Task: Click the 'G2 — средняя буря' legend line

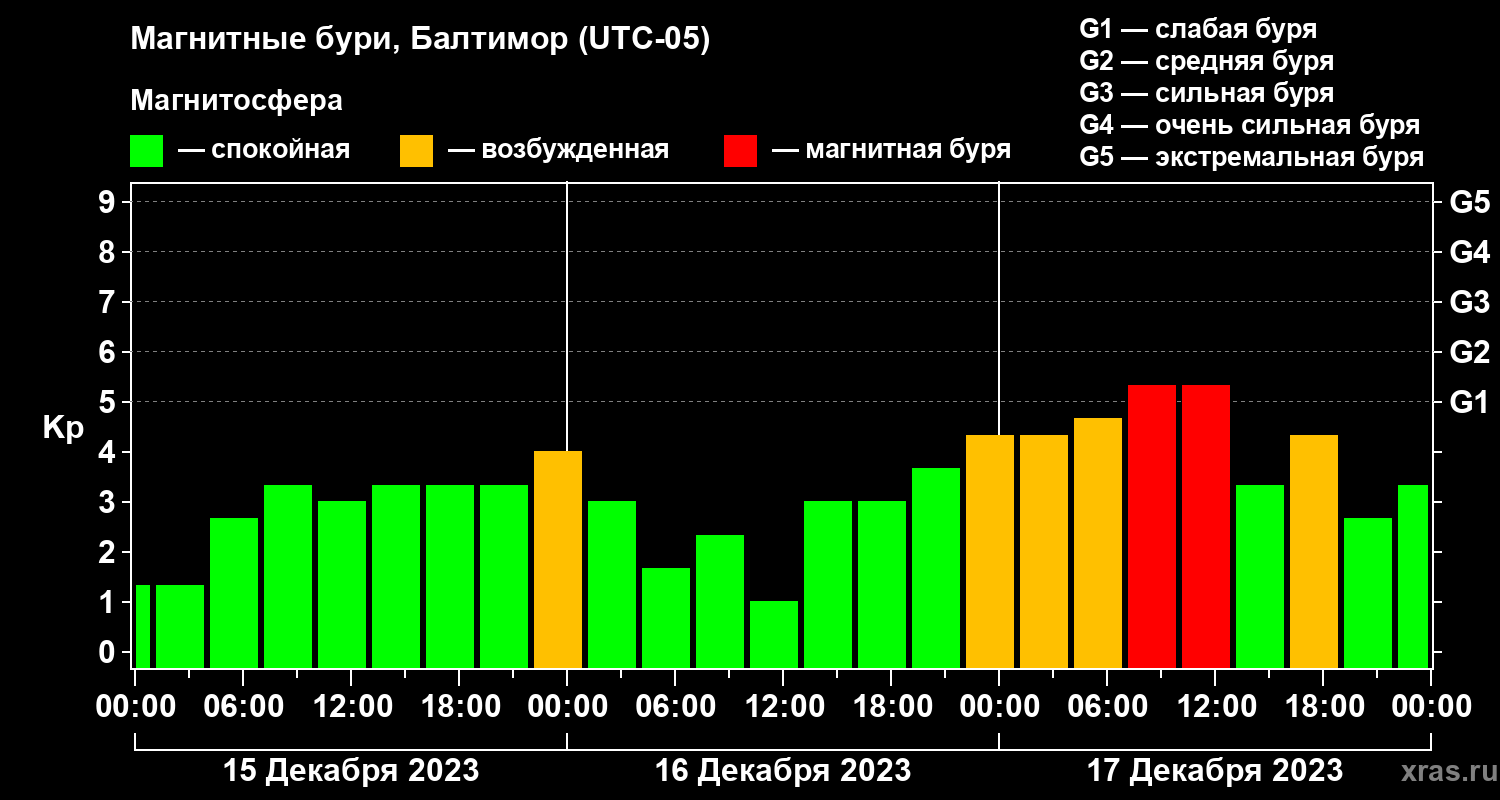Action: tap(1207, 61)
